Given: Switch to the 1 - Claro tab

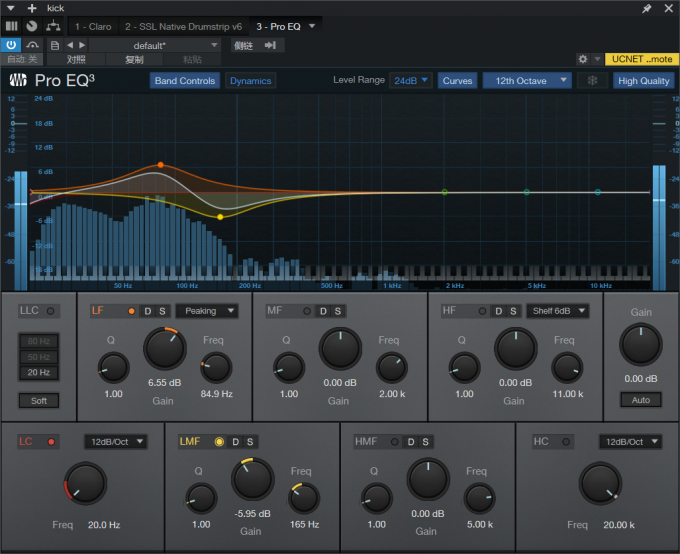Looking at the screenshot, I should pyautogui.click(x=93, y=26).
